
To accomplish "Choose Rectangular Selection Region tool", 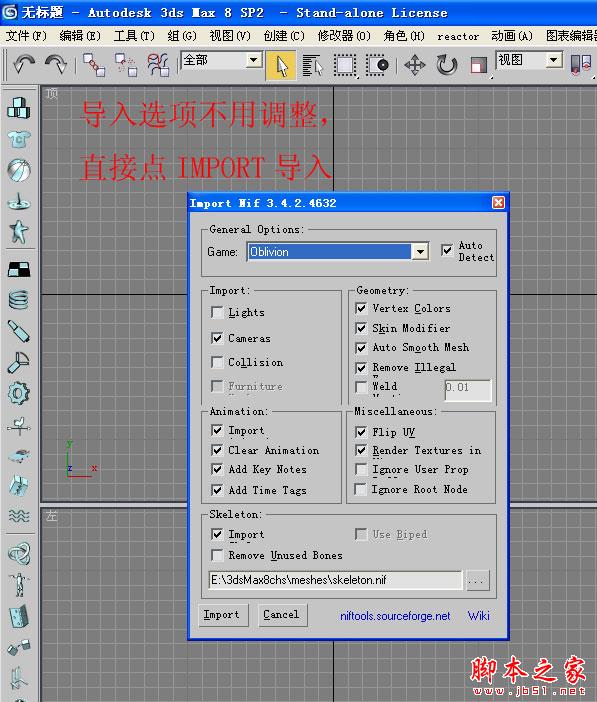I will 345,65.
